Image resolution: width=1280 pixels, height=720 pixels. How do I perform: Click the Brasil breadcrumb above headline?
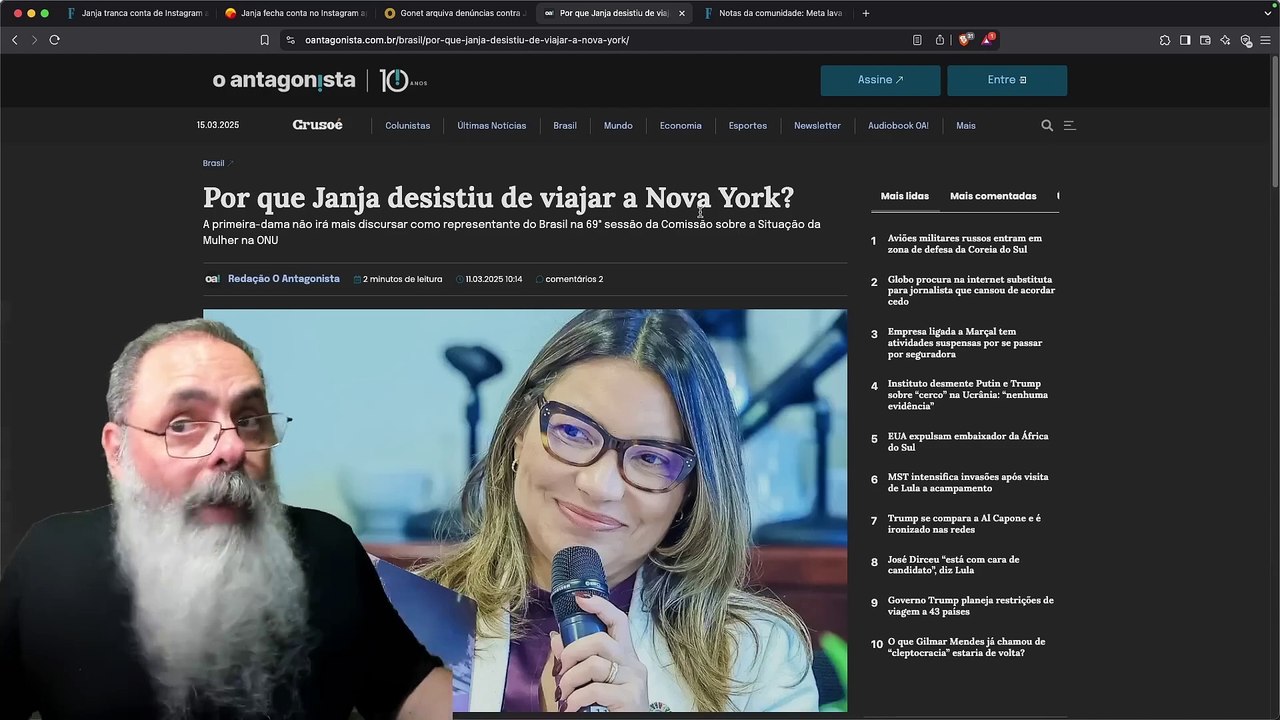click(214, 163)
